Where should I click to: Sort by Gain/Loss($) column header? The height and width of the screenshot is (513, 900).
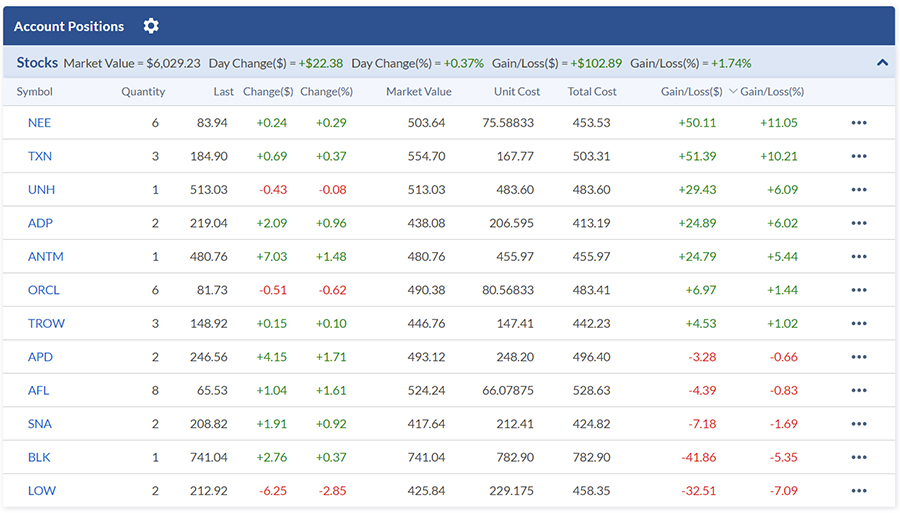coord(692,92)
